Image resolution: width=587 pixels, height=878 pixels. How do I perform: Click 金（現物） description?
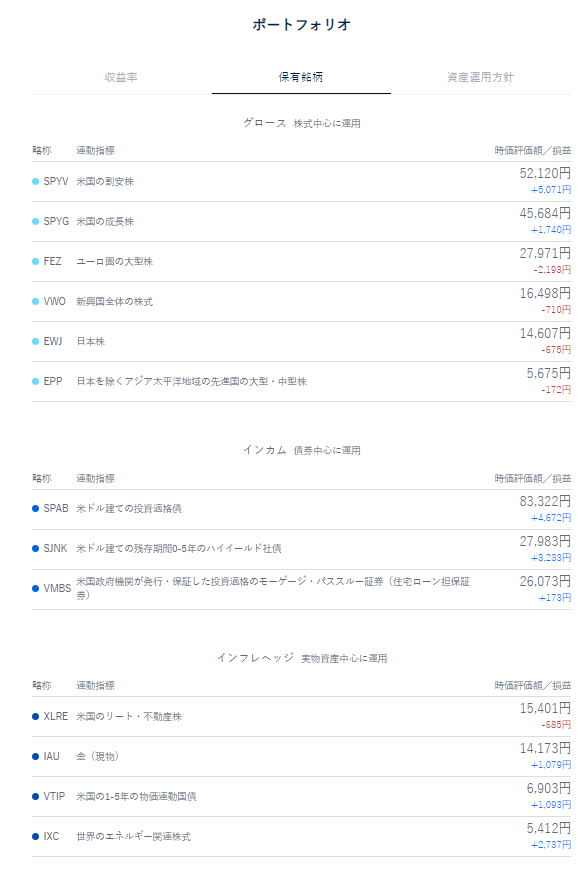97,756
